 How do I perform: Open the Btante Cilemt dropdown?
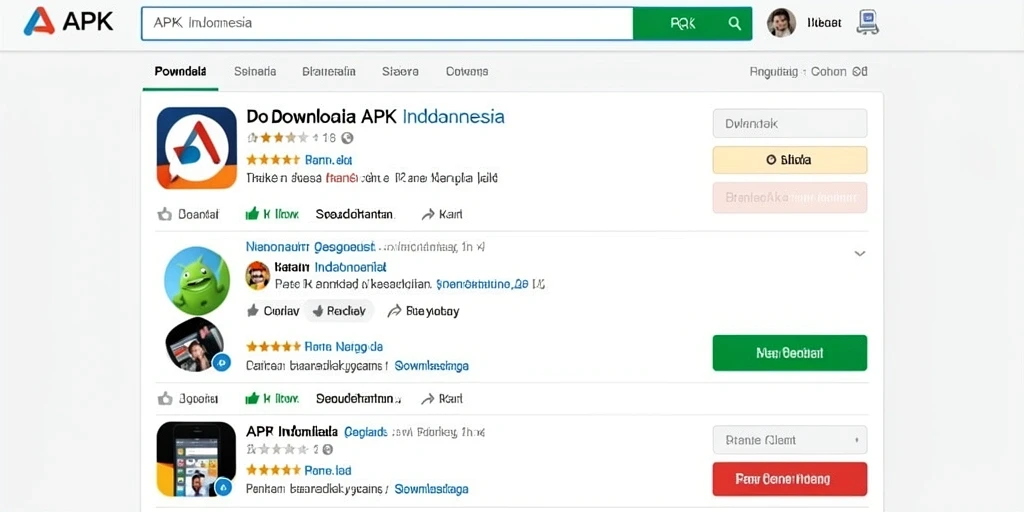[x=790, y=440]
